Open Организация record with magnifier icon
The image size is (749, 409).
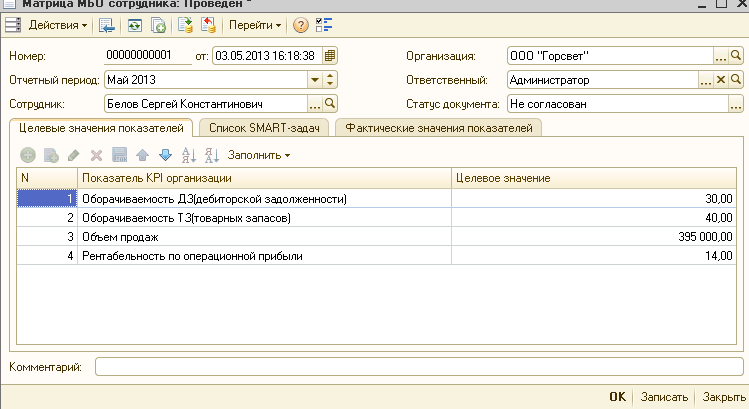tap(736, 55)
